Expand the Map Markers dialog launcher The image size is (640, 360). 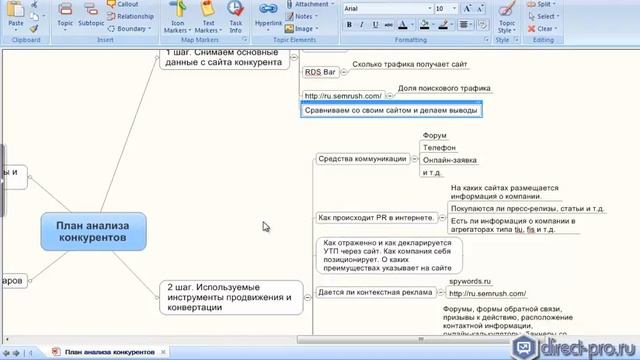point(244,40)
